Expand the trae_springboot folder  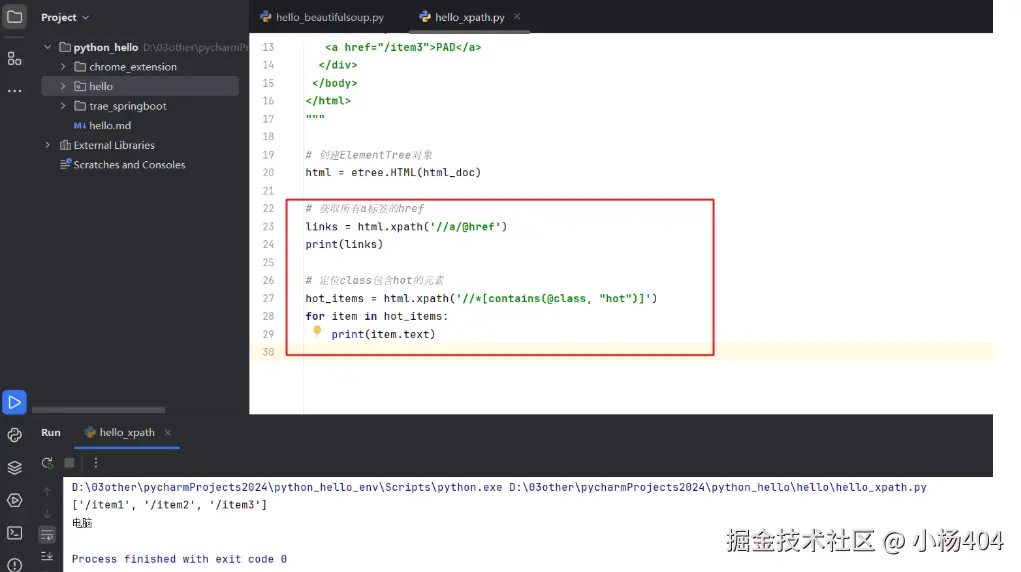click(x=63, y=106)
